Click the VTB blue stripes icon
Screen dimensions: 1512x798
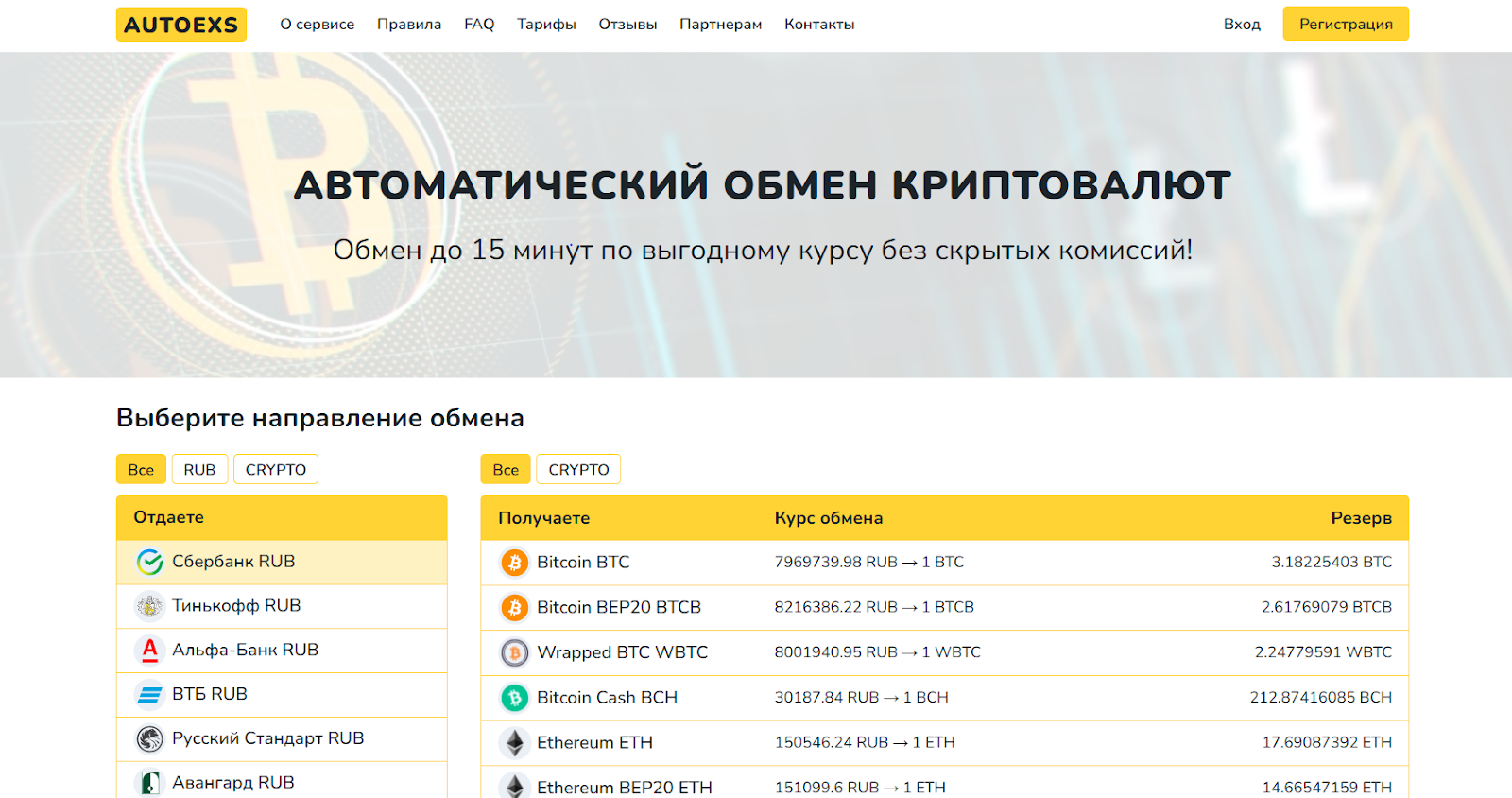[149, 694]
